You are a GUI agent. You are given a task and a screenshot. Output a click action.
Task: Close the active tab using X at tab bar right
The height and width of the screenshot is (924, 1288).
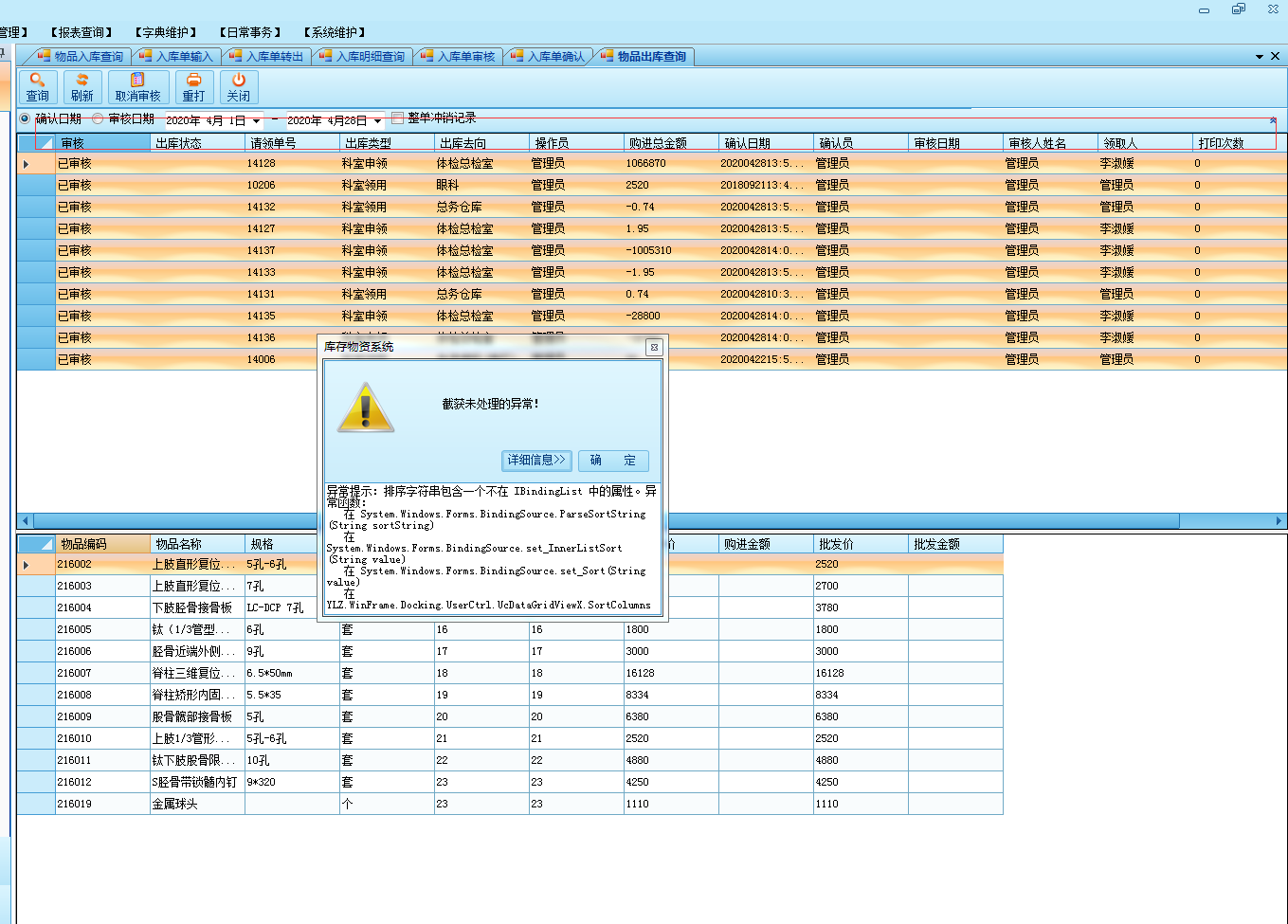click(1275, 57)
